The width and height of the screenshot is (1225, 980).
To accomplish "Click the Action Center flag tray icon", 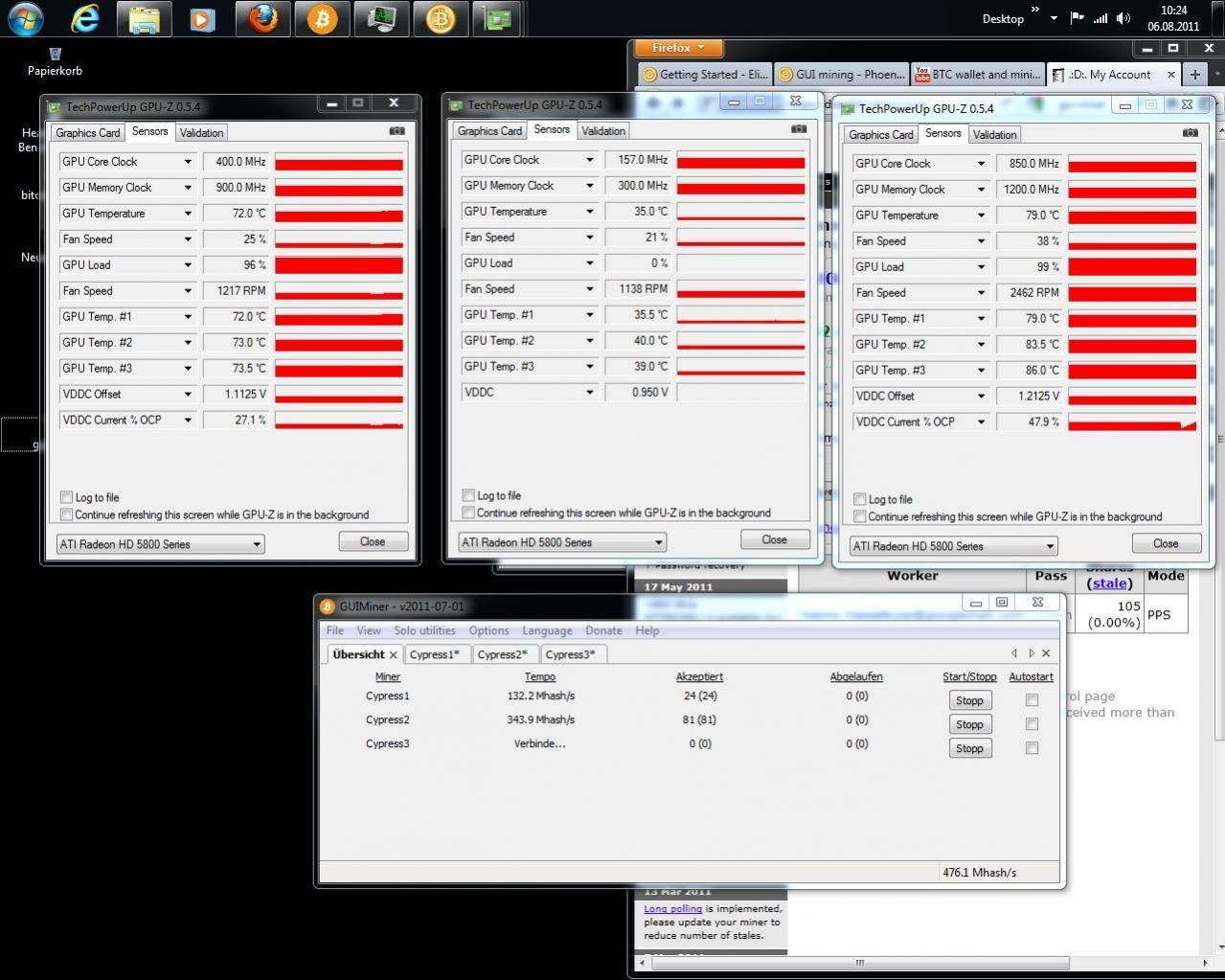I will pyautogui.click(x=1078, y=18).
